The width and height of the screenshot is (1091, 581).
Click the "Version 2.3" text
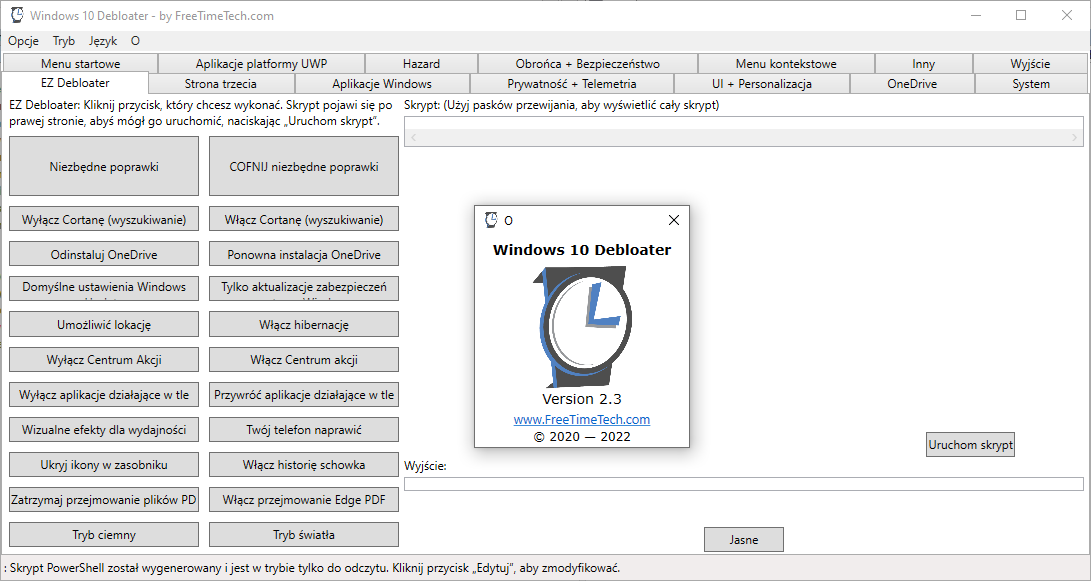coord(582,399)
